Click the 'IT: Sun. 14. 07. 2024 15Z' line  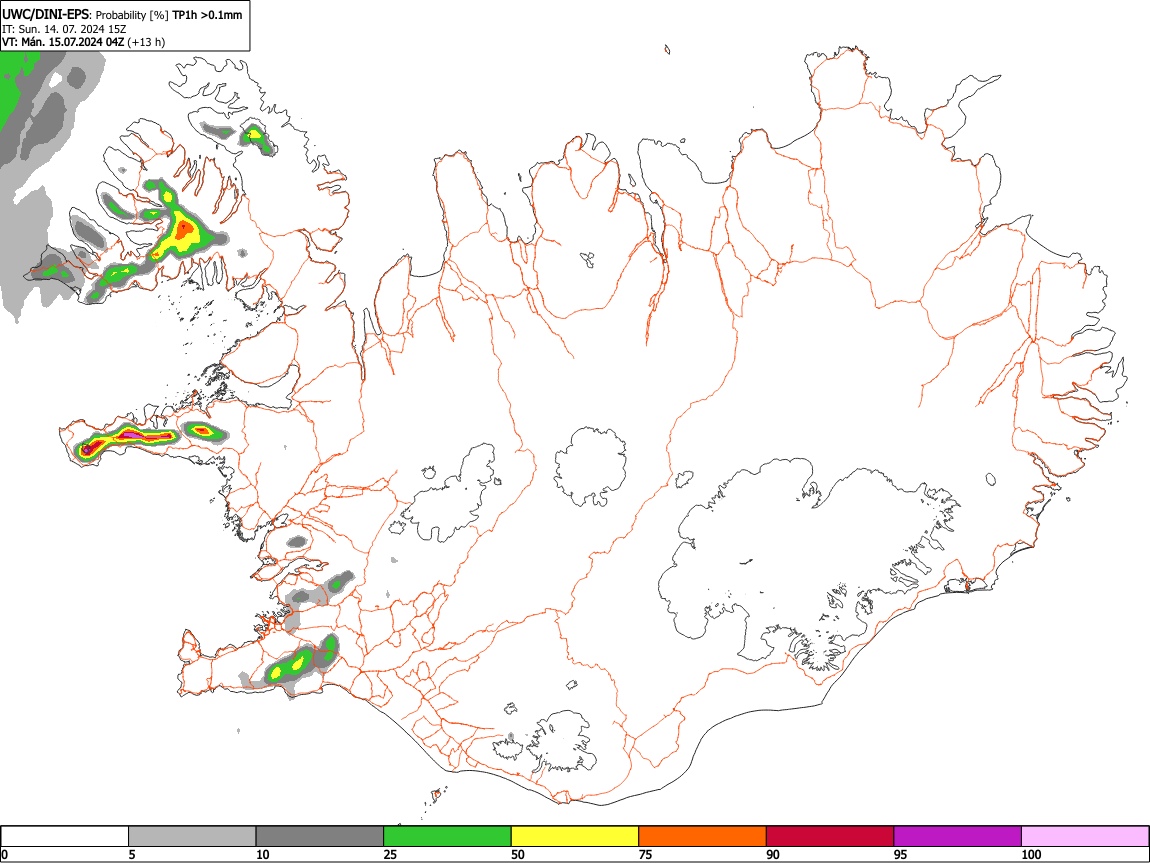[x=64, y=29]
